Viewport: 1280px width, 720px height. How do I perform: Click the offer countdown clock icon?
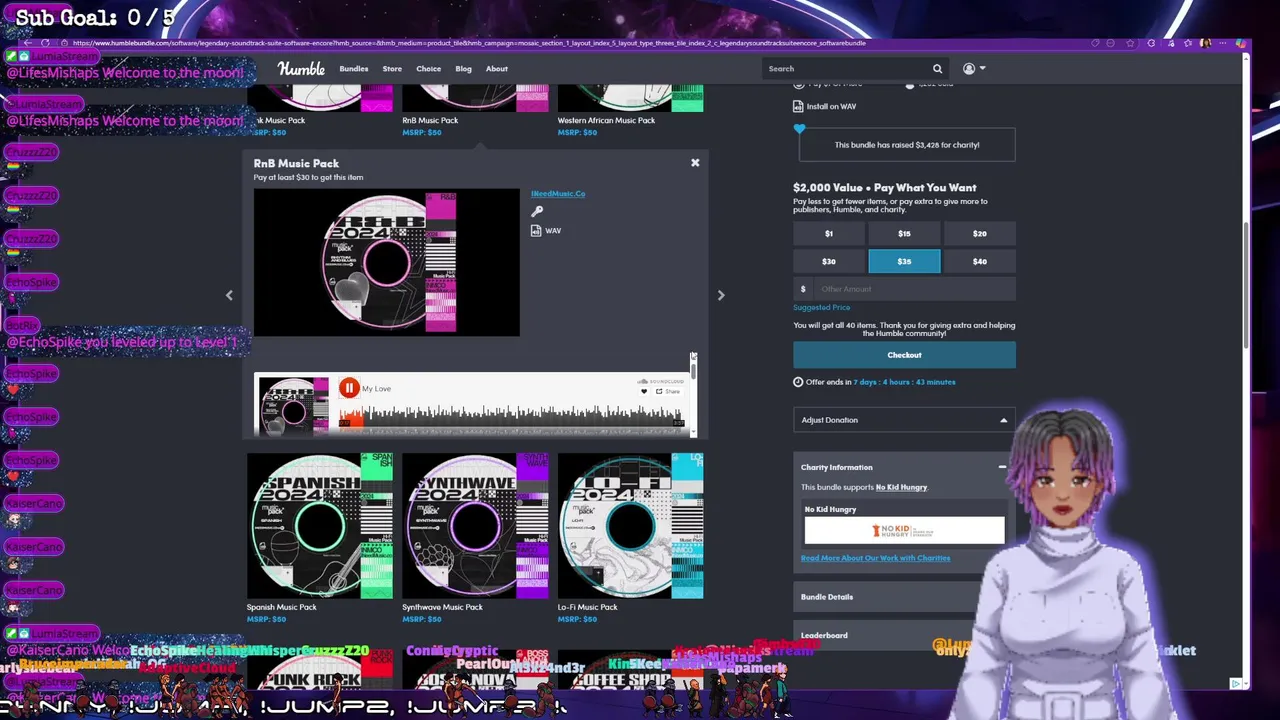coord(798,382)
